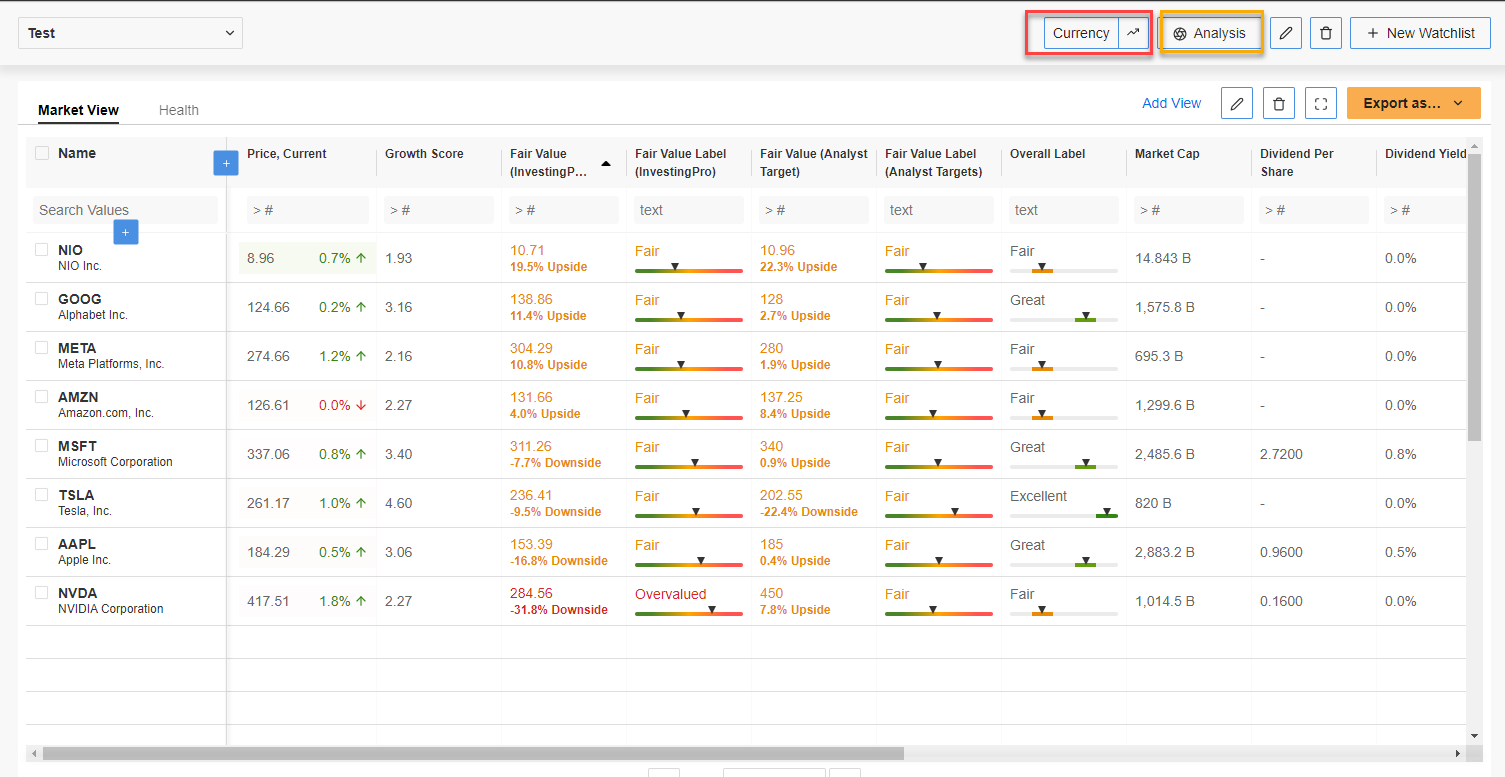Click TSLA growth score 4.60
This screenshot has height=777, width=1505.
click(398, 503)
